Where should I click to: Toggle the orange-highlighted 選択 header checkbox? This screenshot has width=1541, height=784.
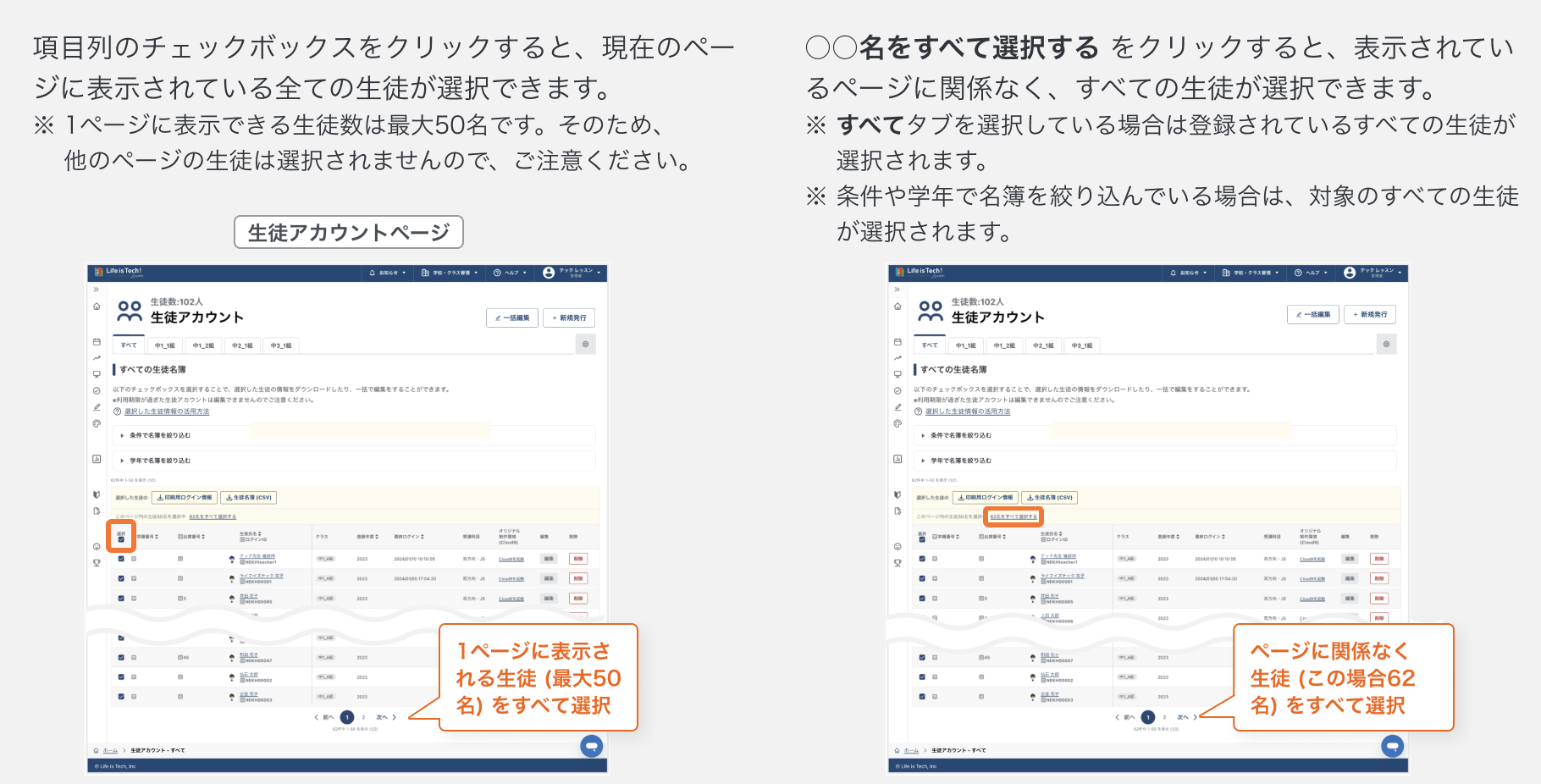(x=121, y=539)
